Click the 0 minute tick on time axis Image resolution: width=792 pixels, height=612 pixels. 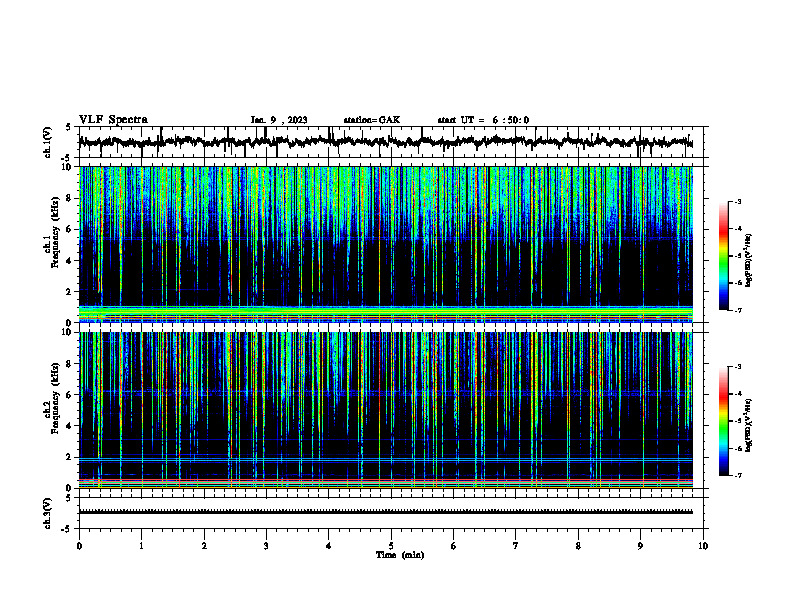[79, 546]
